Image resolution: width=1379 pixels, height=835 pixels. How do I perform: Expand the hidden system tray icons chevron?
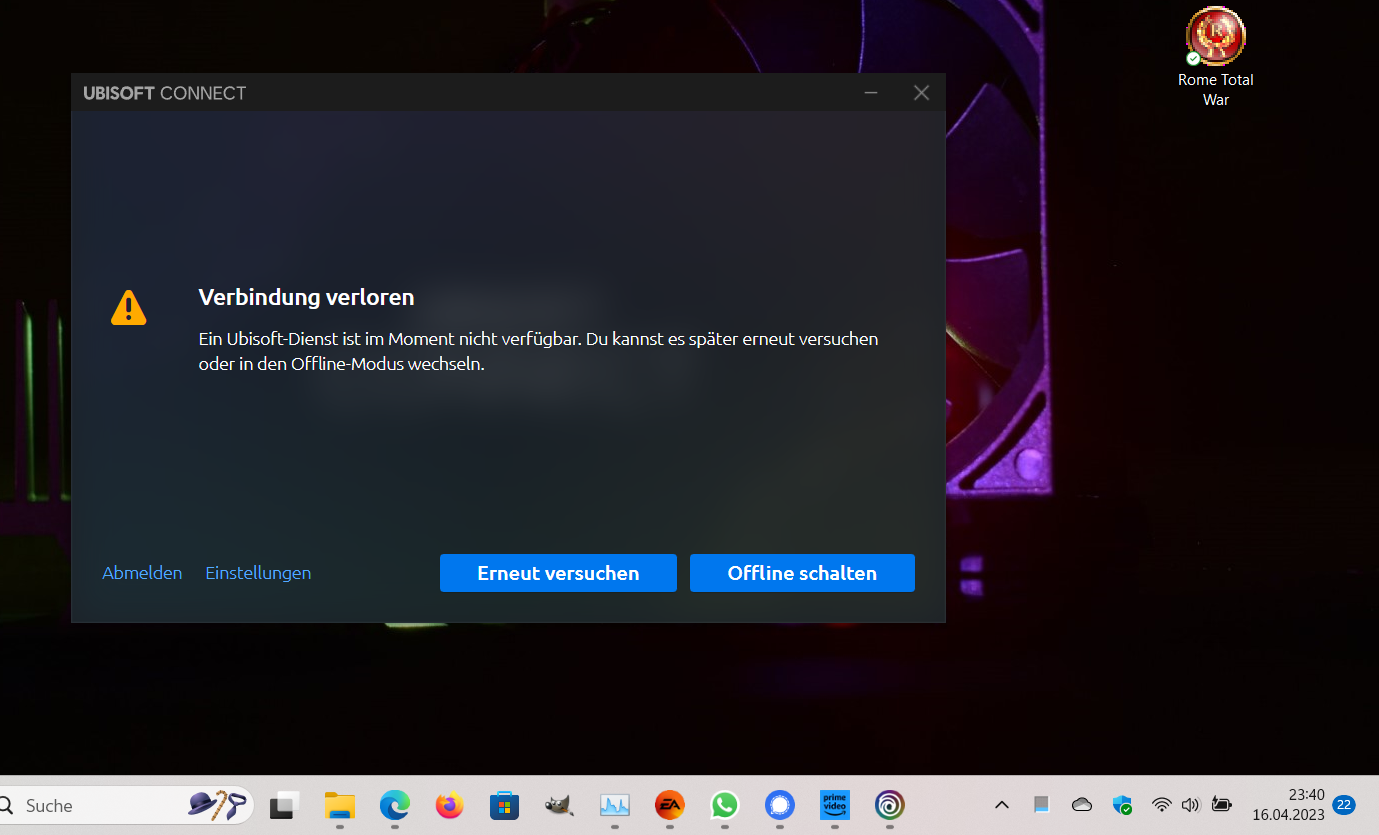1002,805
